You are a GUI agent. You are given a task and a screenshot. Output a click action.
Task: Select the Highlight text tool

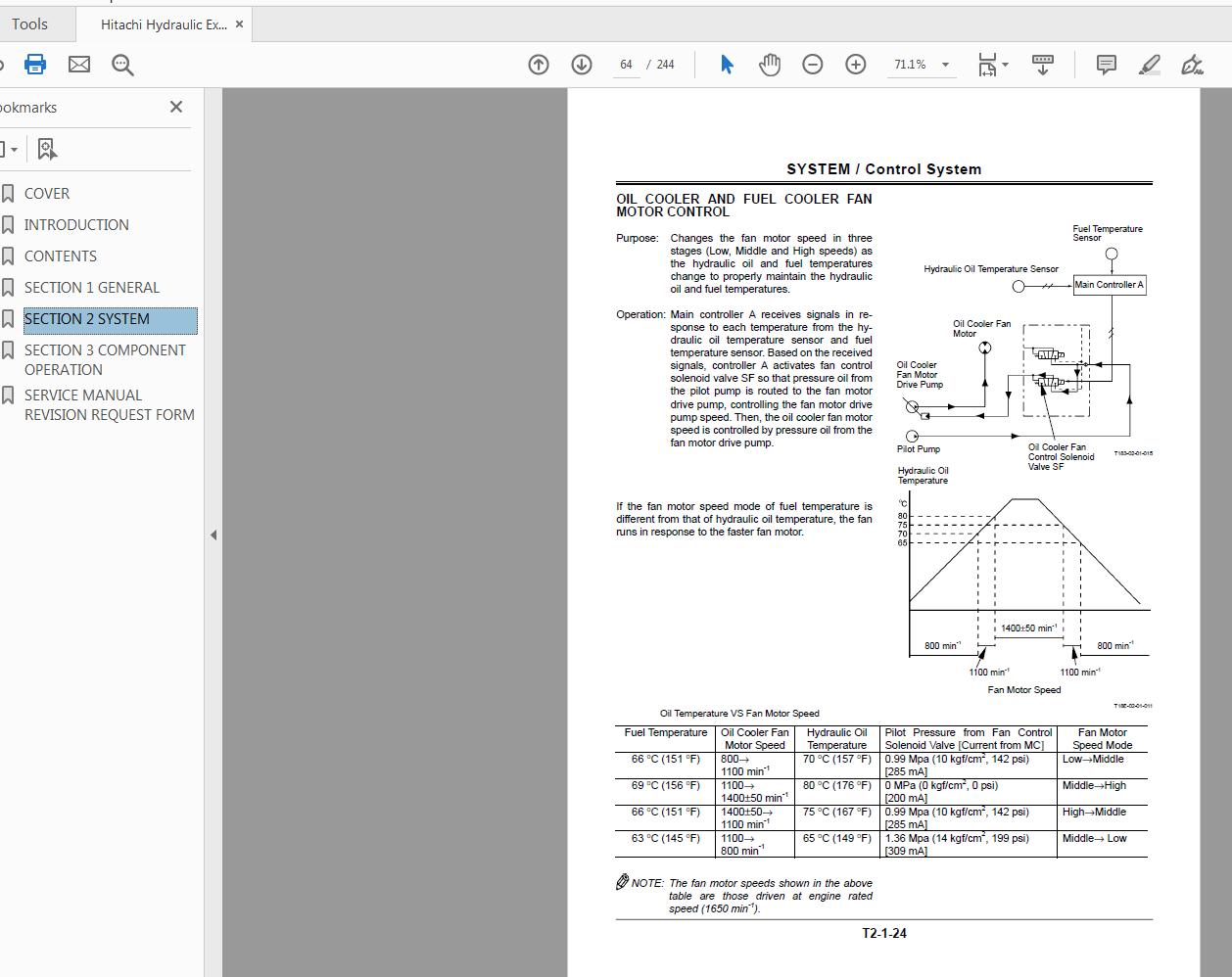point(1148,65)
